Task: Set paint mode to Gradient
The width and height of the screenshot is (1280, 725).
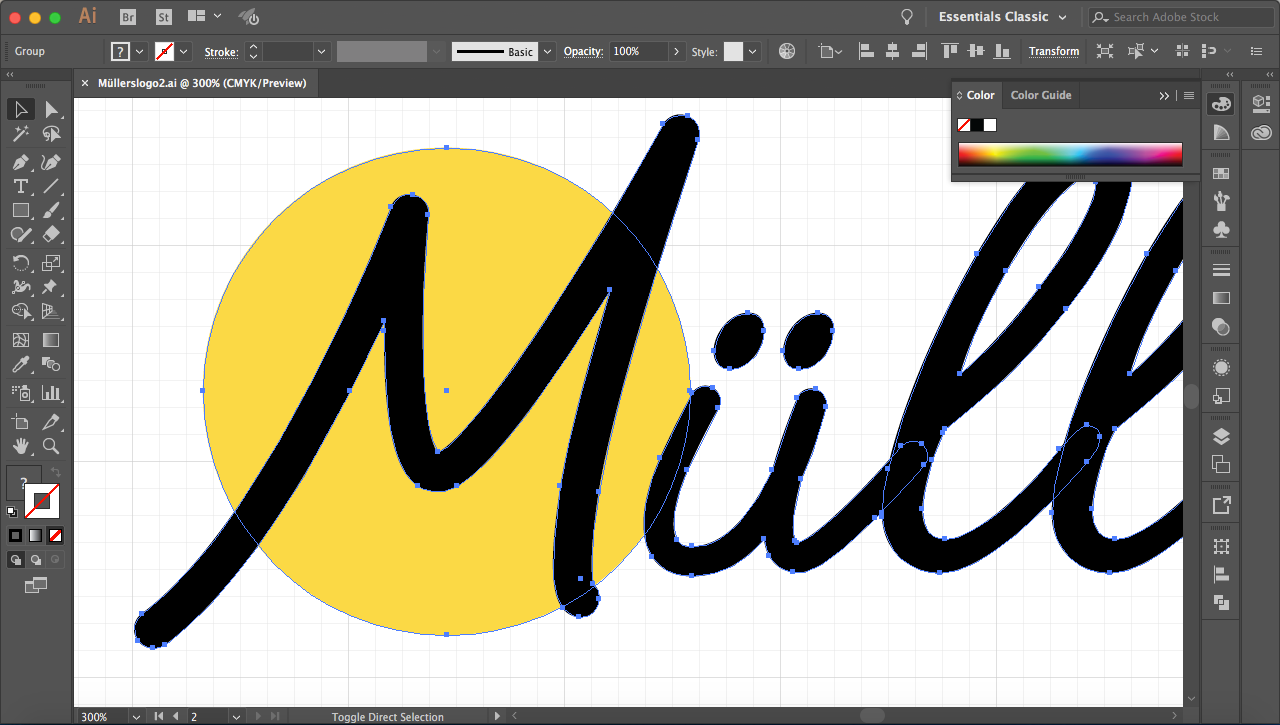Action: tap(35, 535)
